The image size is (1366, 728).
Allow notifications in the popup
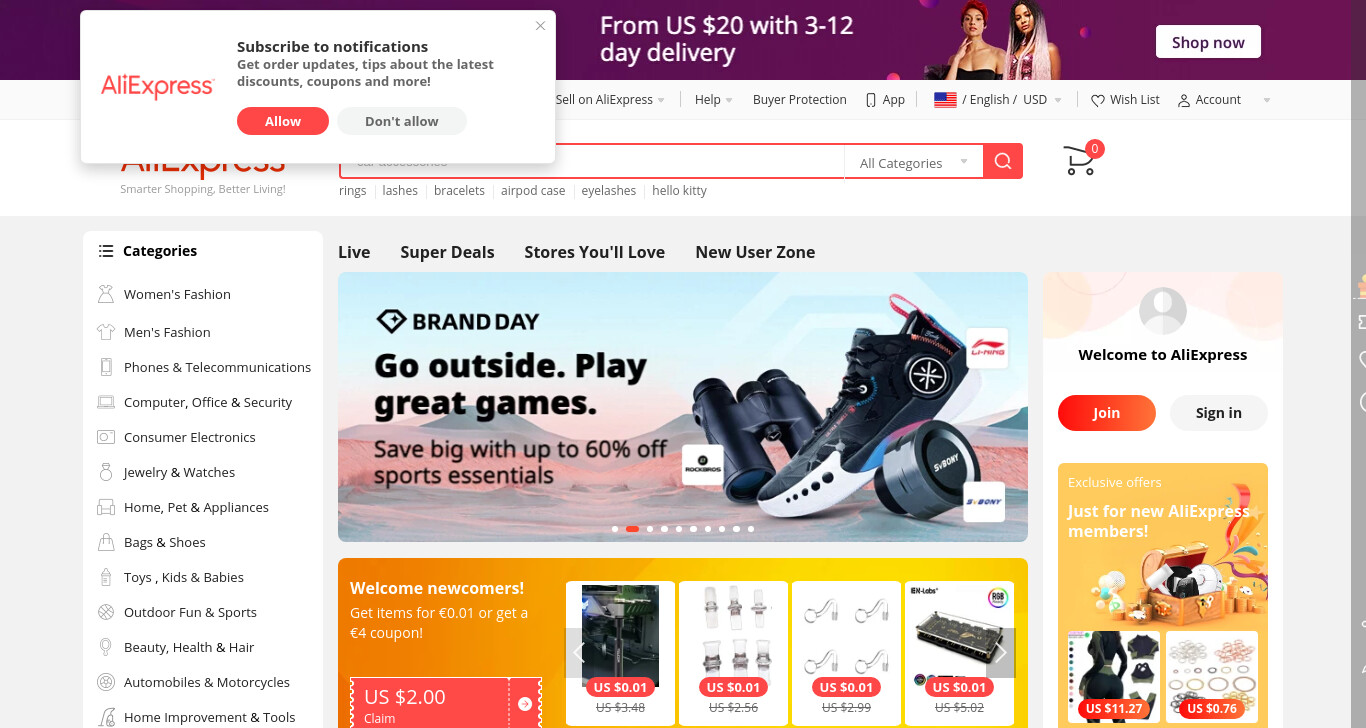point(283,121)
